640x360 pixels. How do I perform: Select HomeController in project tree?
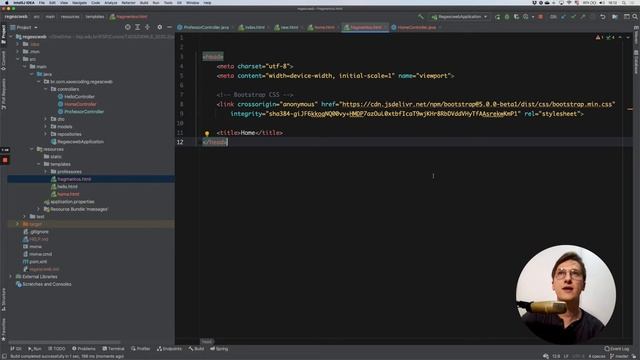[x=80, y=104]
